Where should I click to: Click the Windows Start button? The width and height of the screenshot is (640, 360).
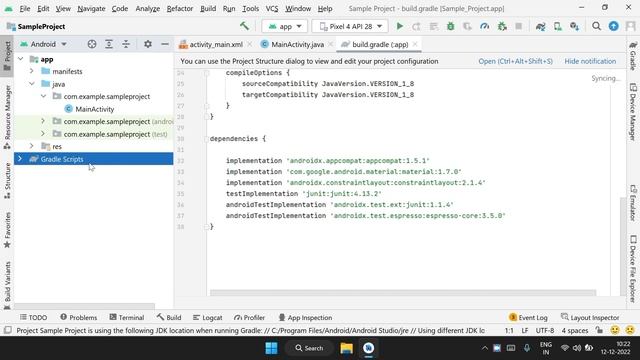[271, 348]
